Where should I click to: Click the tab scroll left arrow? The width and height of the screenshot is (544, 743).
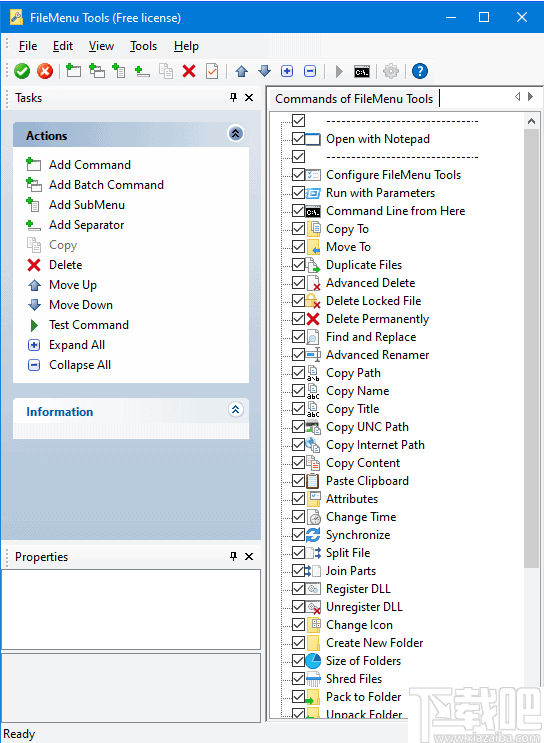(517, 97)
